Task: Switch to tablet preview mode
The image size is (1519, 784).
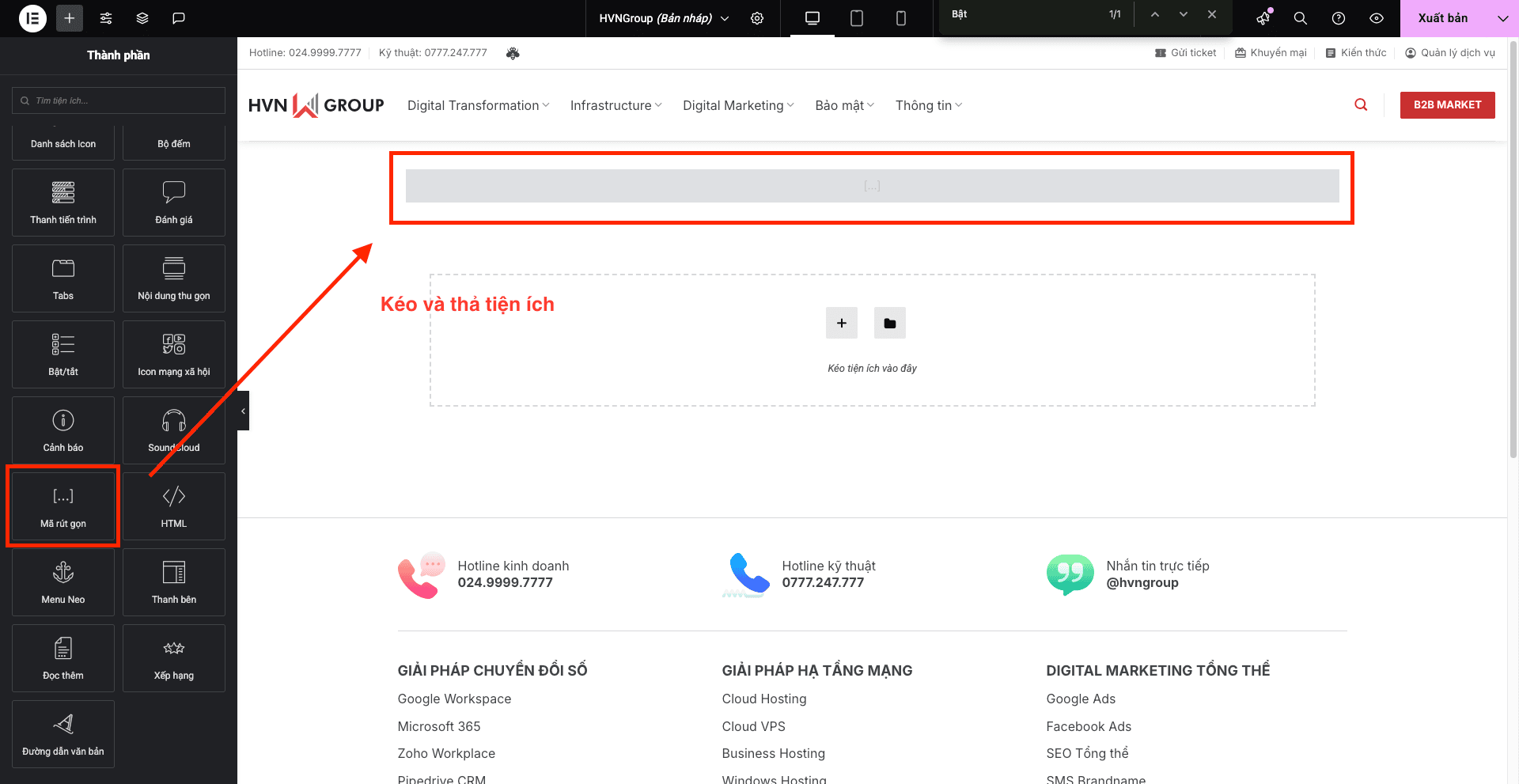Action: [x=856, y=17]
